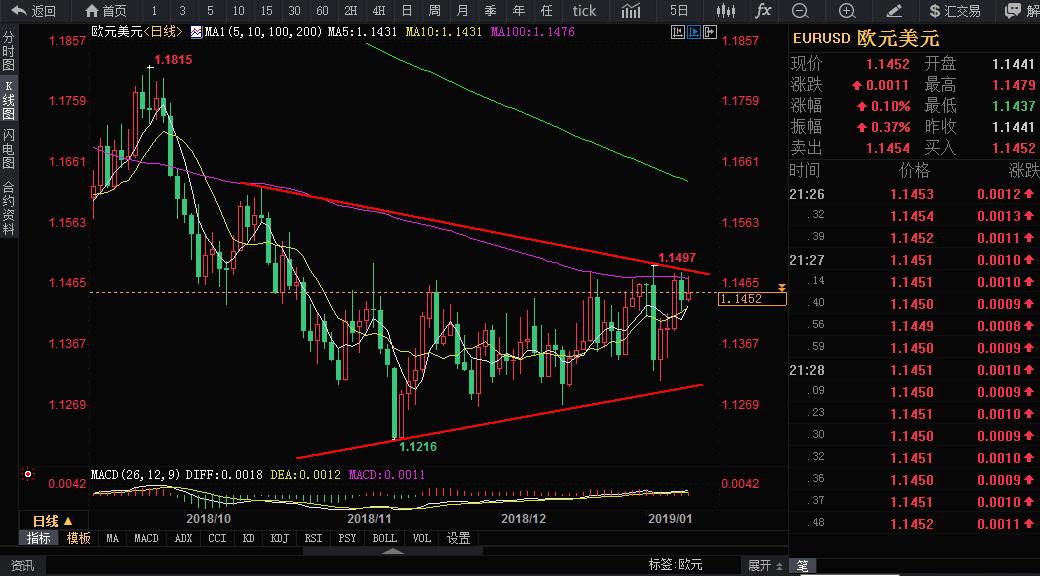Select 15 minute period
This screenshot has height=576, width=1040.
[x=267, y=11]
